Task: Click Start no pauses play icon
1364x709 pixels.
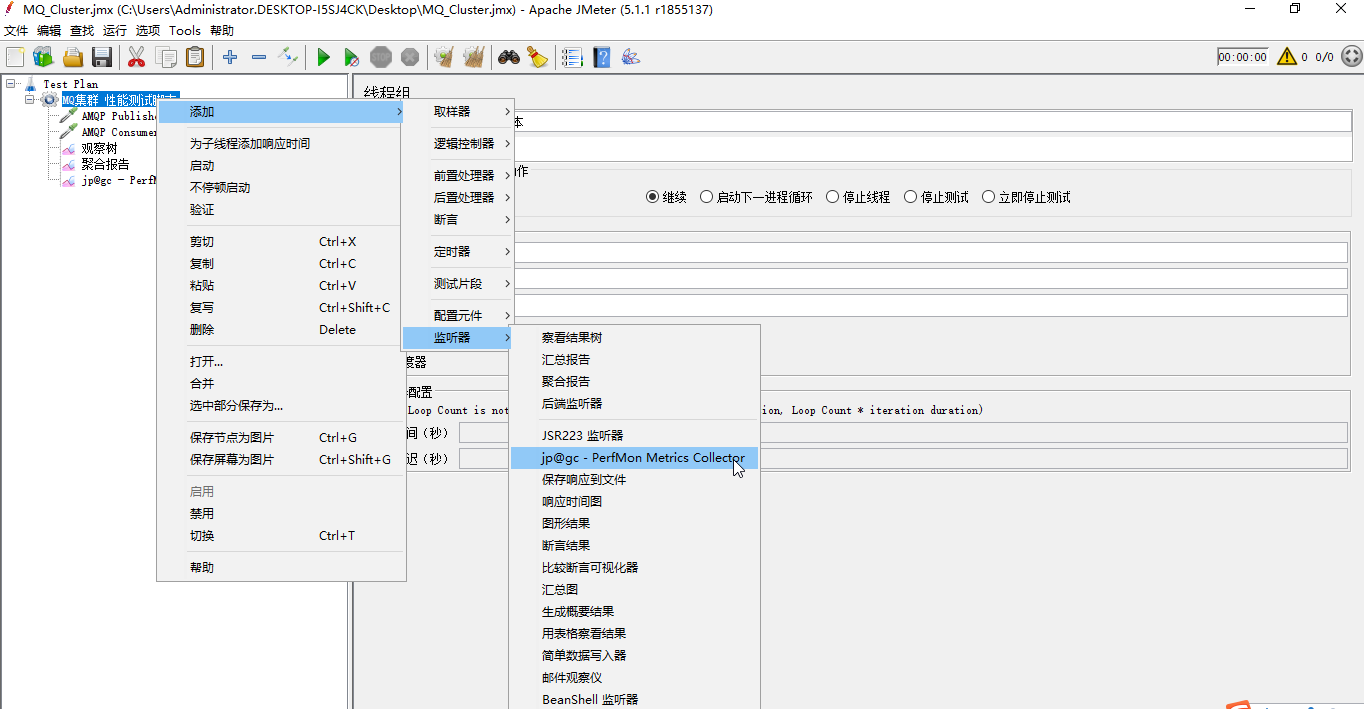Action: click(352, 57)
